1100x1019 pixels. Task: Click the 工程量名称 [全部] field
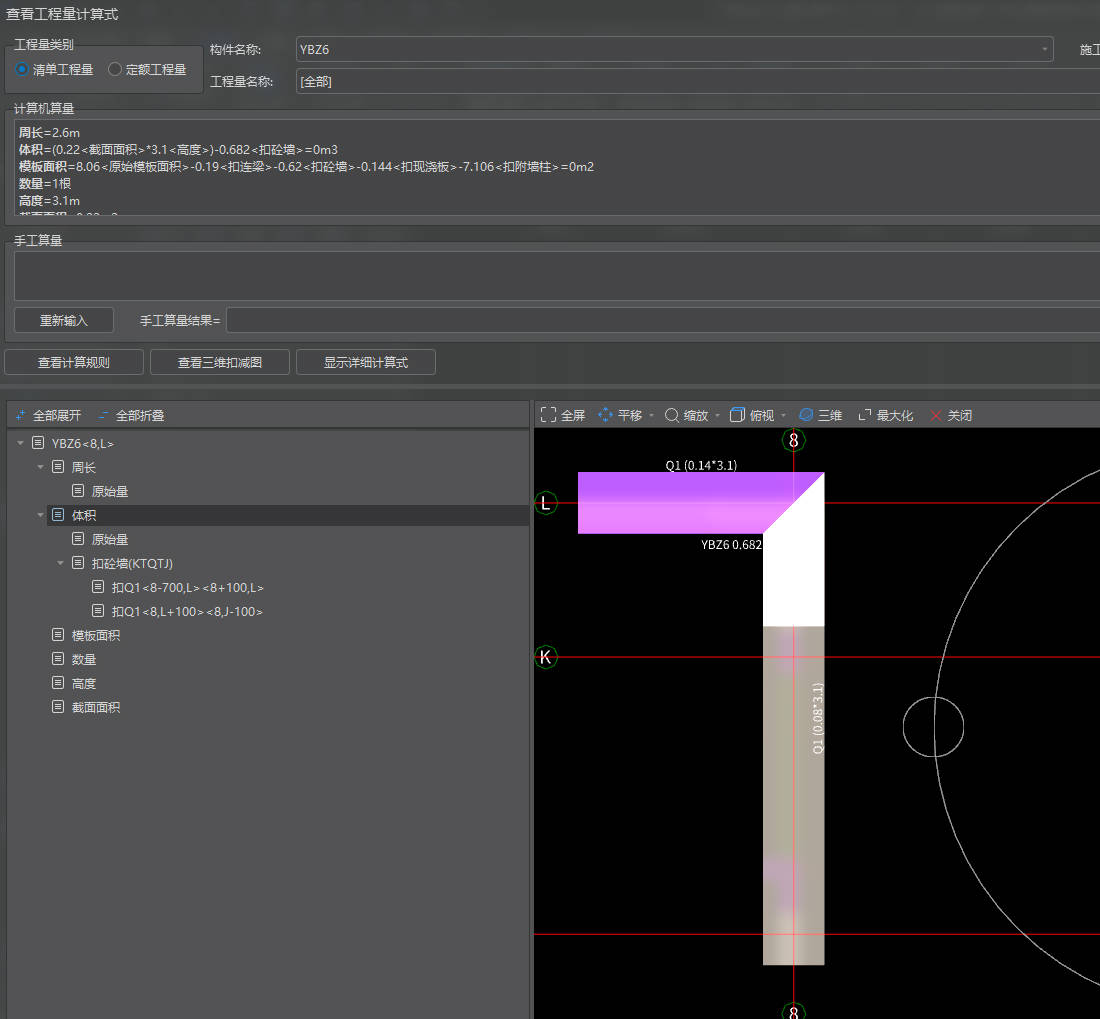[697, 81]
